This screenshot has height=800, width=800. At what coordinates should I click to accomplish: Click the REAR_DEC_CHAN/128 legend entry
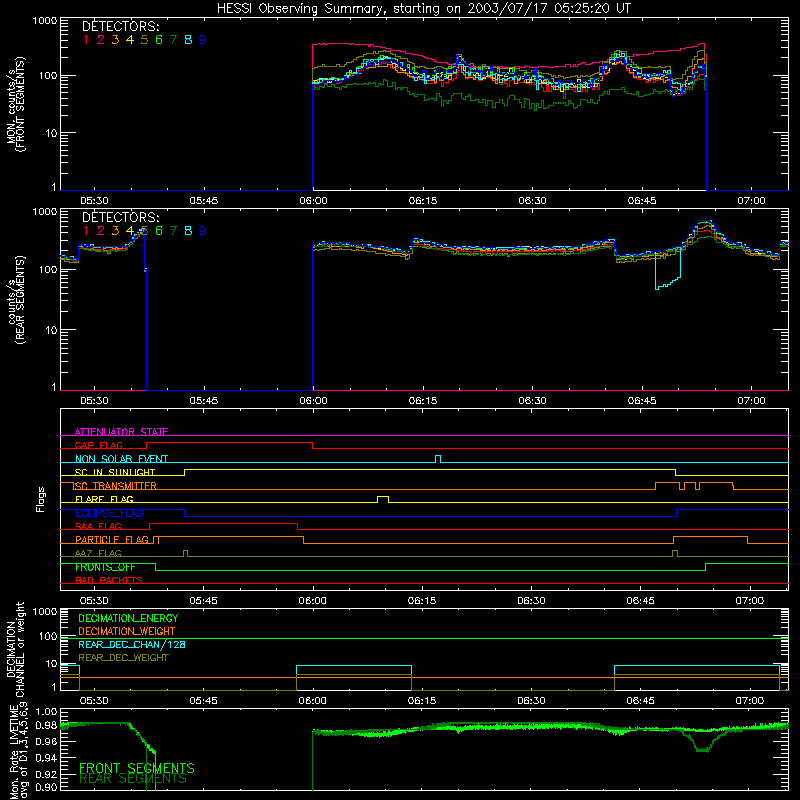click(132, 644)
